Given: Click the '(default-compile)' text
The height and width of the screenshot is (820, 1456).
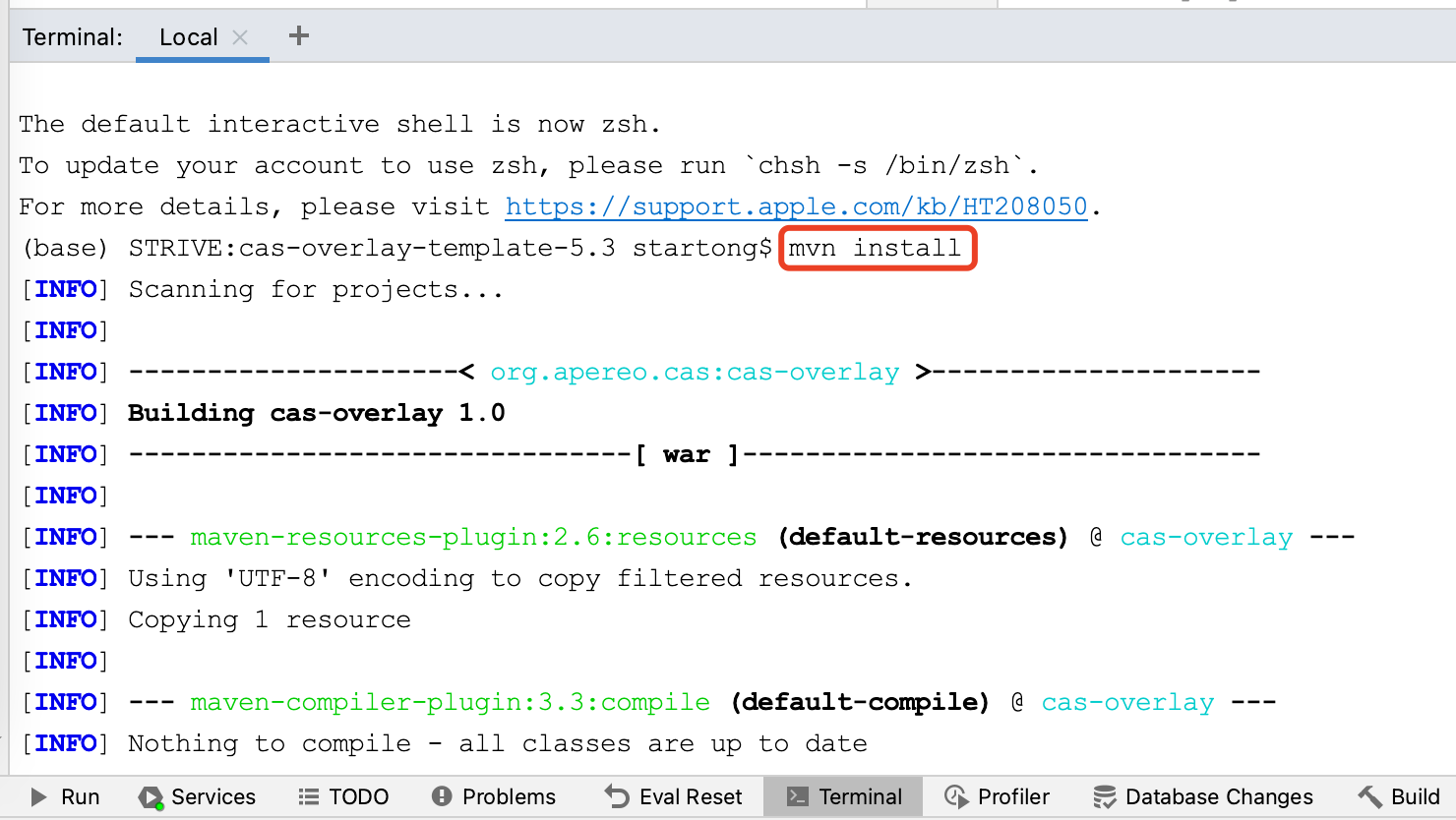Looking at the screenshot, I should point(860,702).
